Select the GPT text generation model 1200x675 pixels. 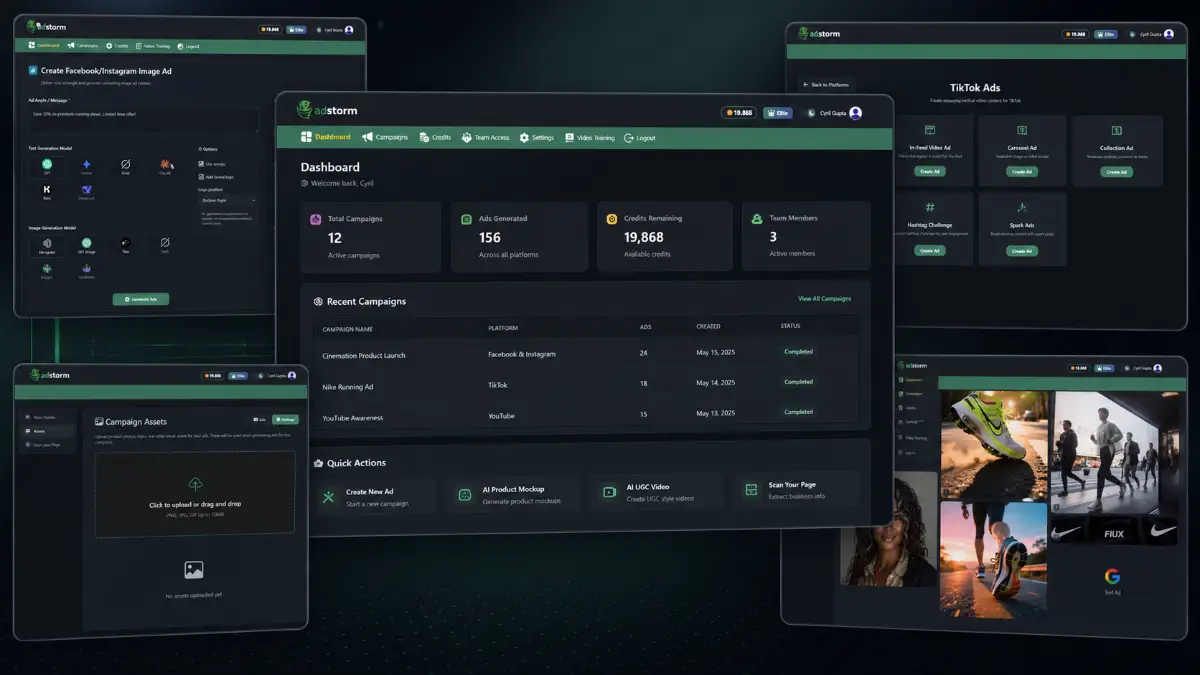(47, 166)
